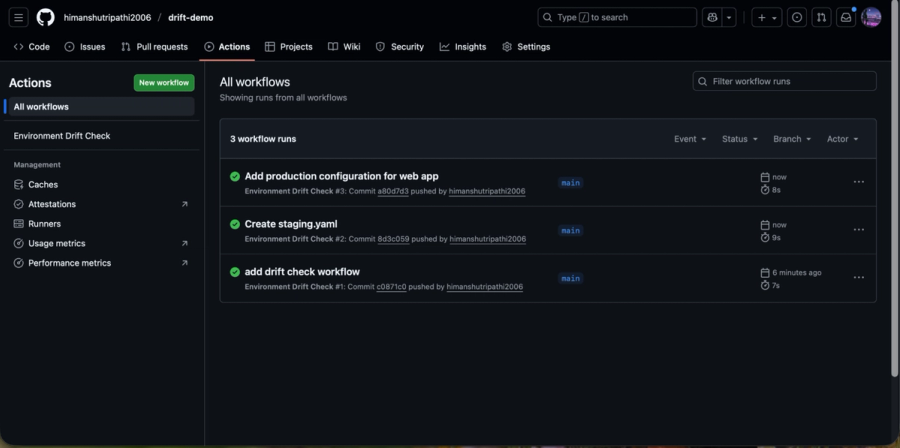The image size is (900, 448).
Task: Go to the GitHub homepage logo
Action: tap(46, 18)
